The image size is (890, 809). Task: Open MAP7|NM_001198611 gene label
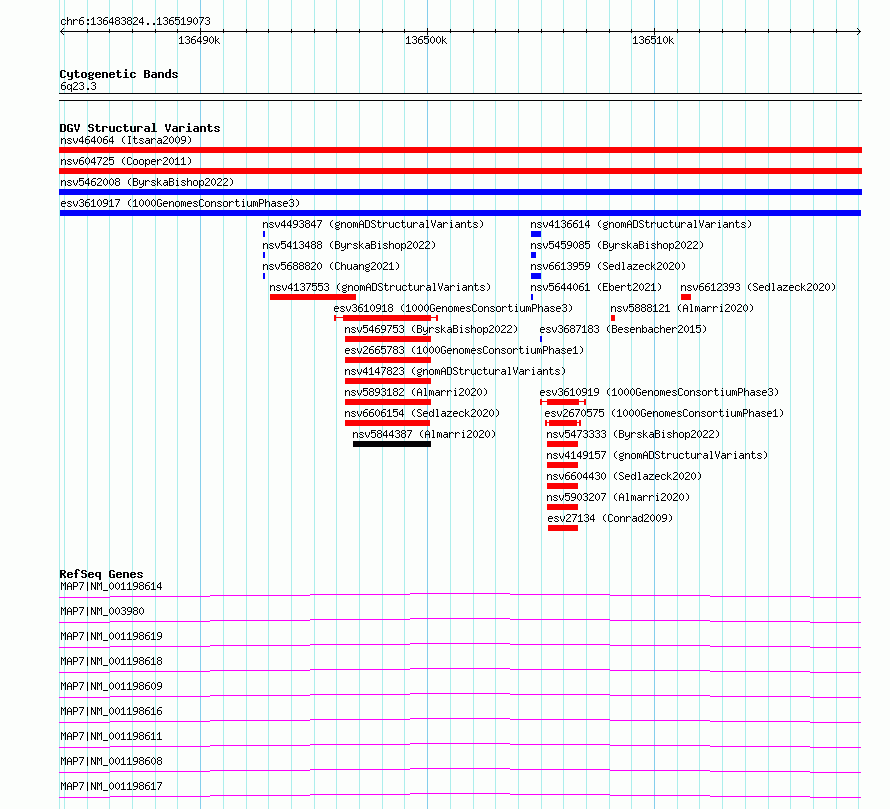click(111, 736)
